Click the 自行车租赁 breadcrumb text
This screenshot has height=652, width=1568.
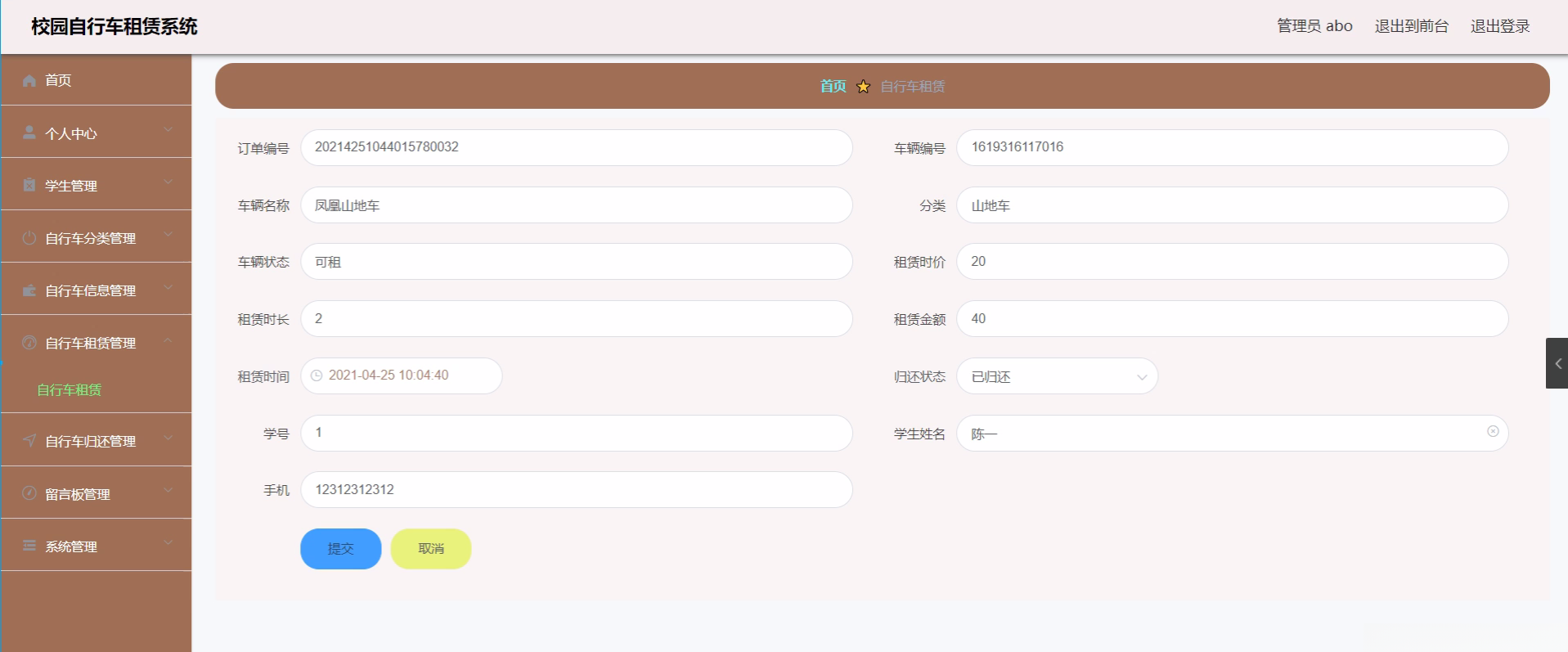(913, 86)
